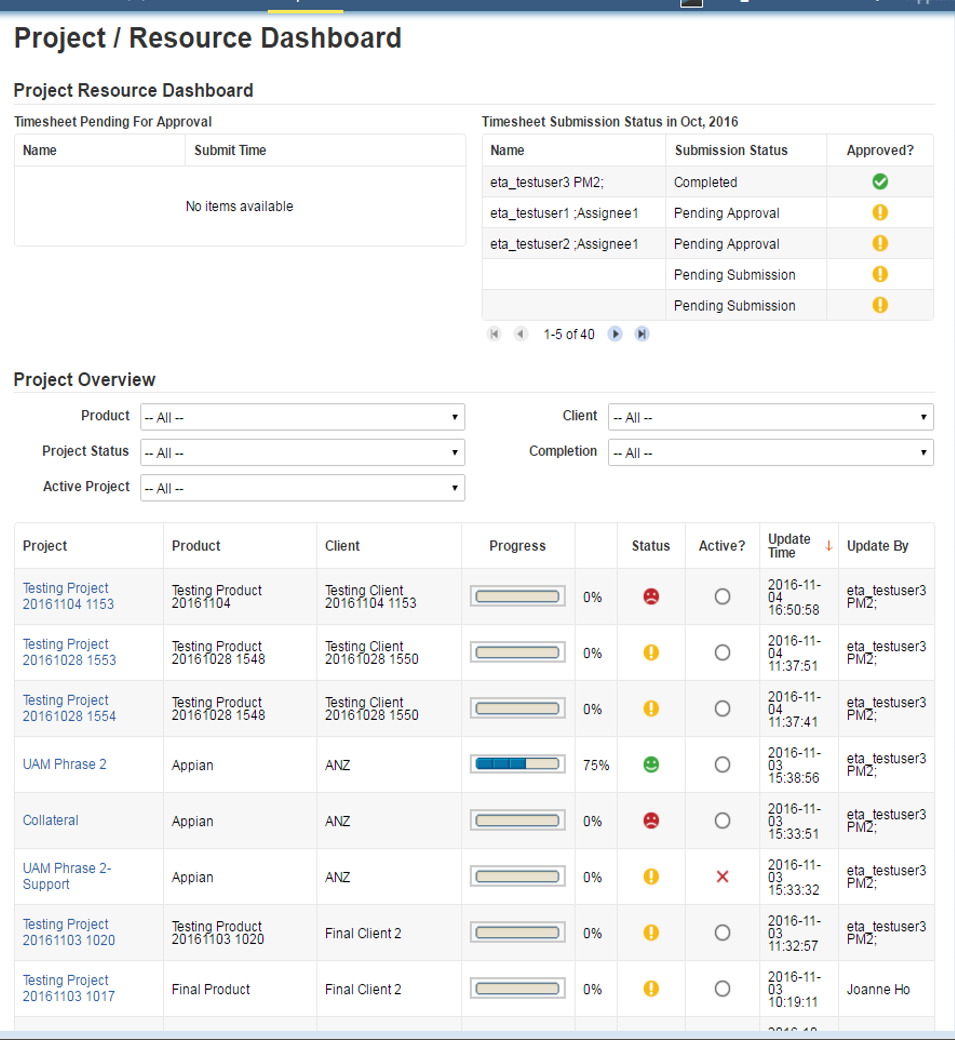Click yellow warning status for UAM Phrase 2-Support
Screen dimensions: 955x1040
(x=651, y=877)
